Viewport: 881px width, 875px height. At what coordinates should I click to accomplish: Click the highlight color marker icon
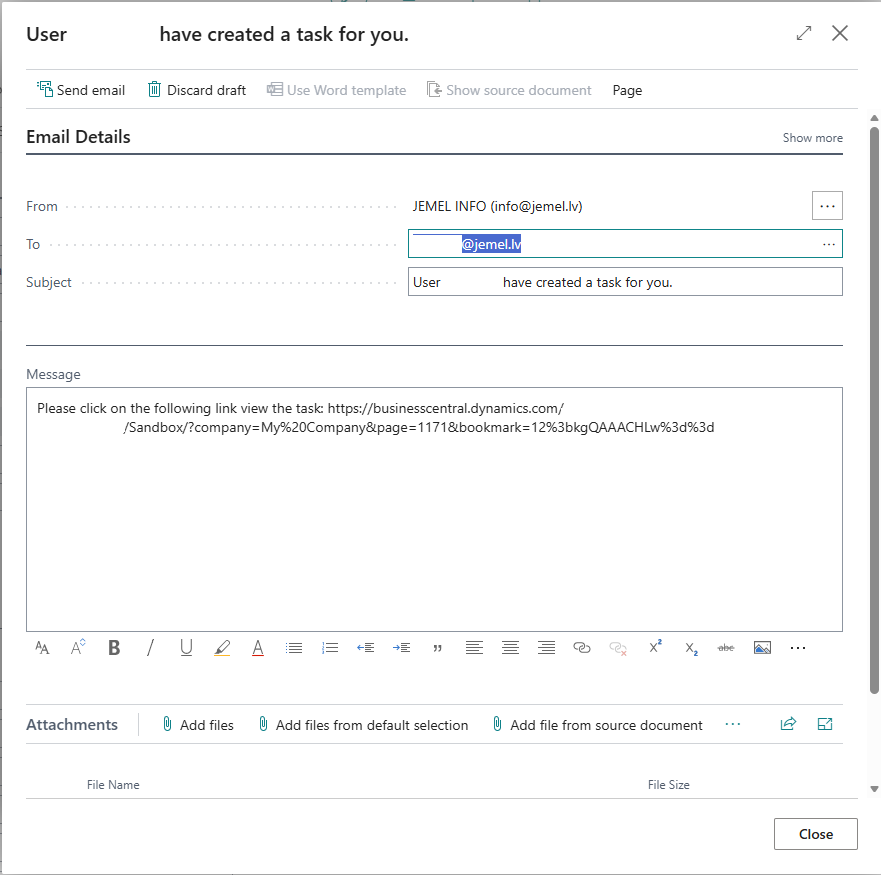pyautogui.click(x=222, y=648)
